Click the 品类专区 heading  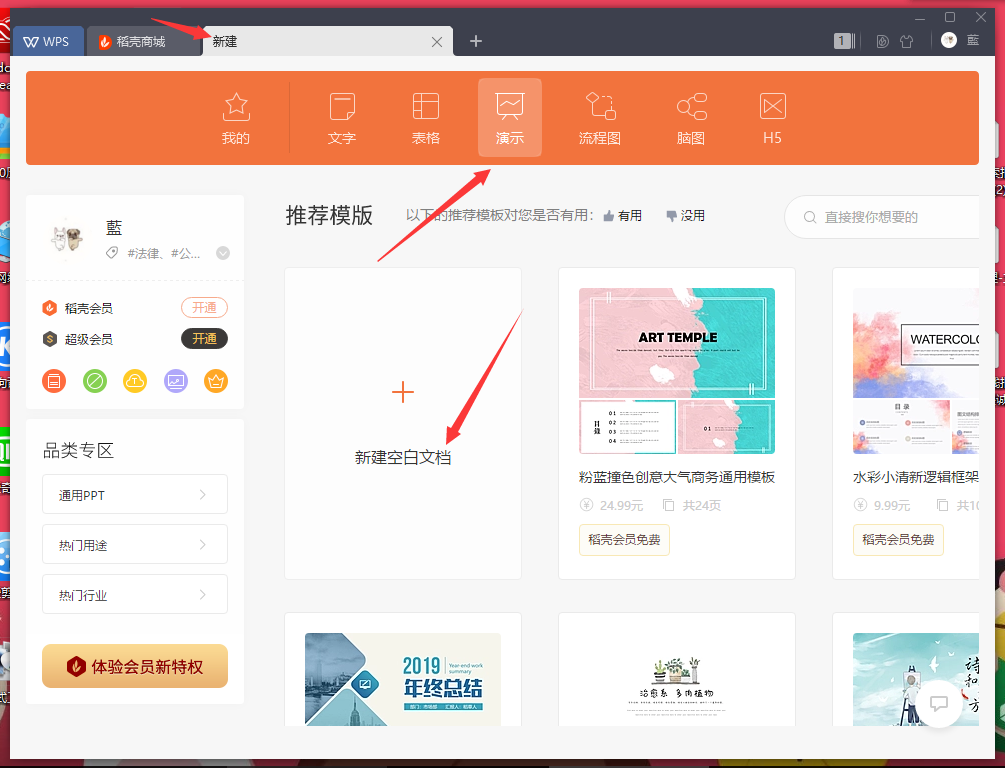click(78, 451)
